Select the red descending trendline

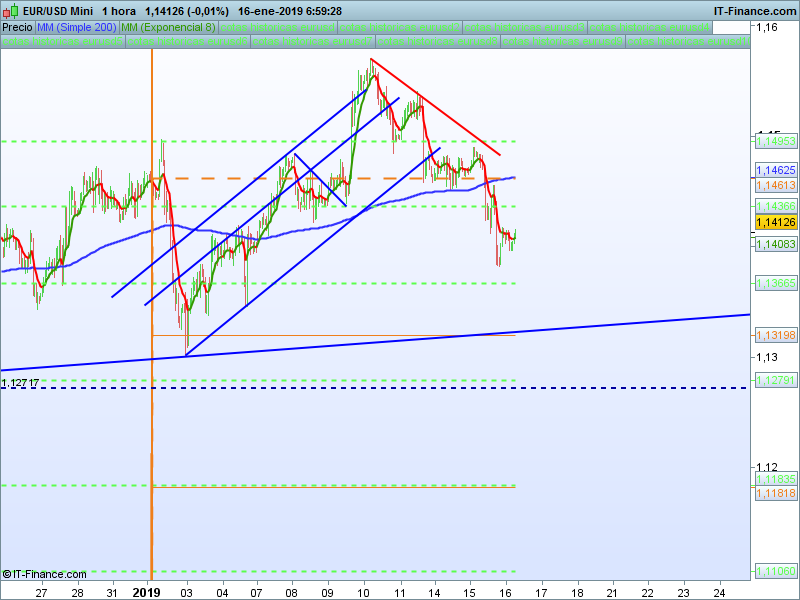[x=435, y=107]
